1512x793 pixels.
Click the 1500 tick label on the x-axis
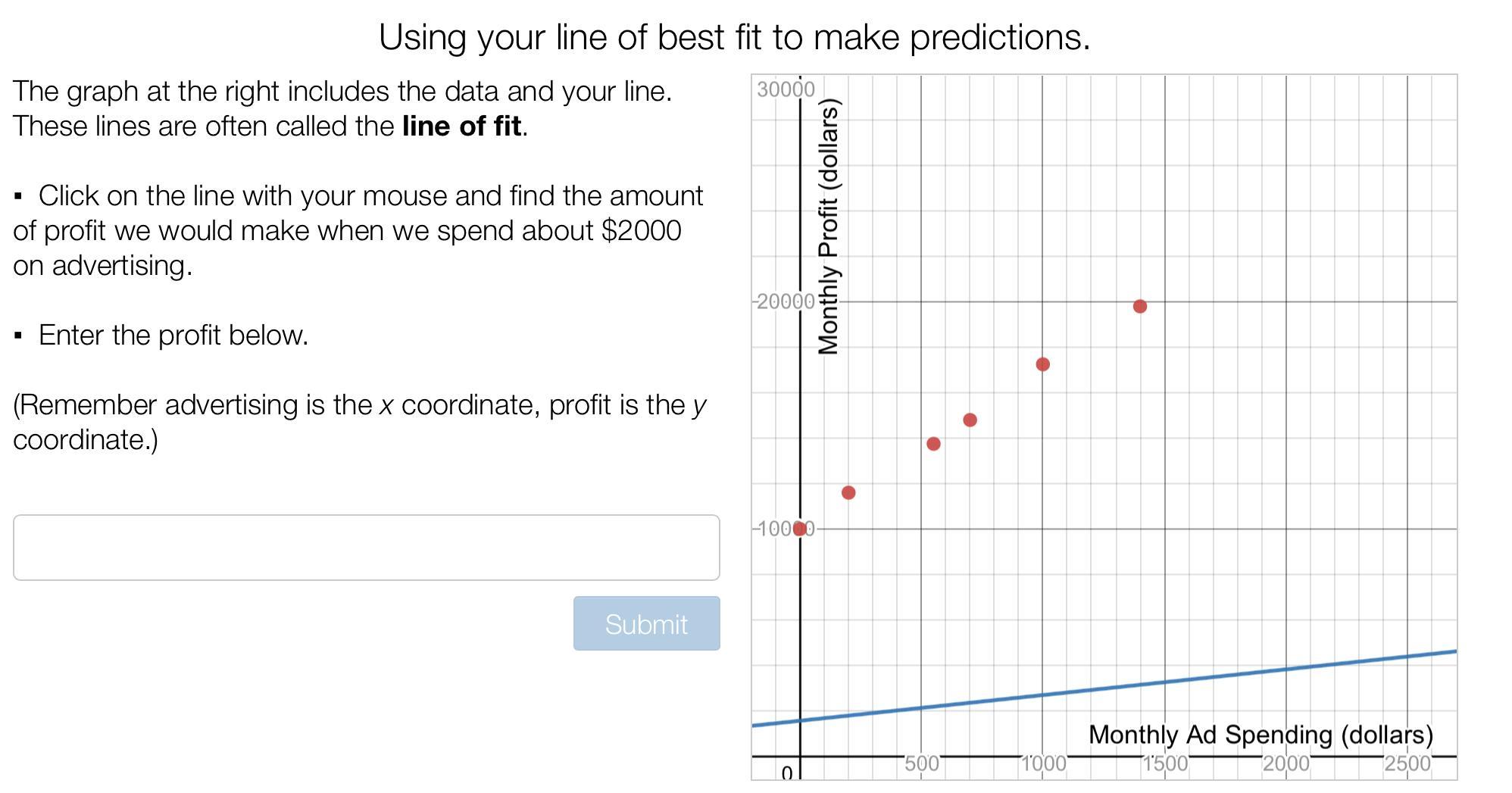[1164, 763]
